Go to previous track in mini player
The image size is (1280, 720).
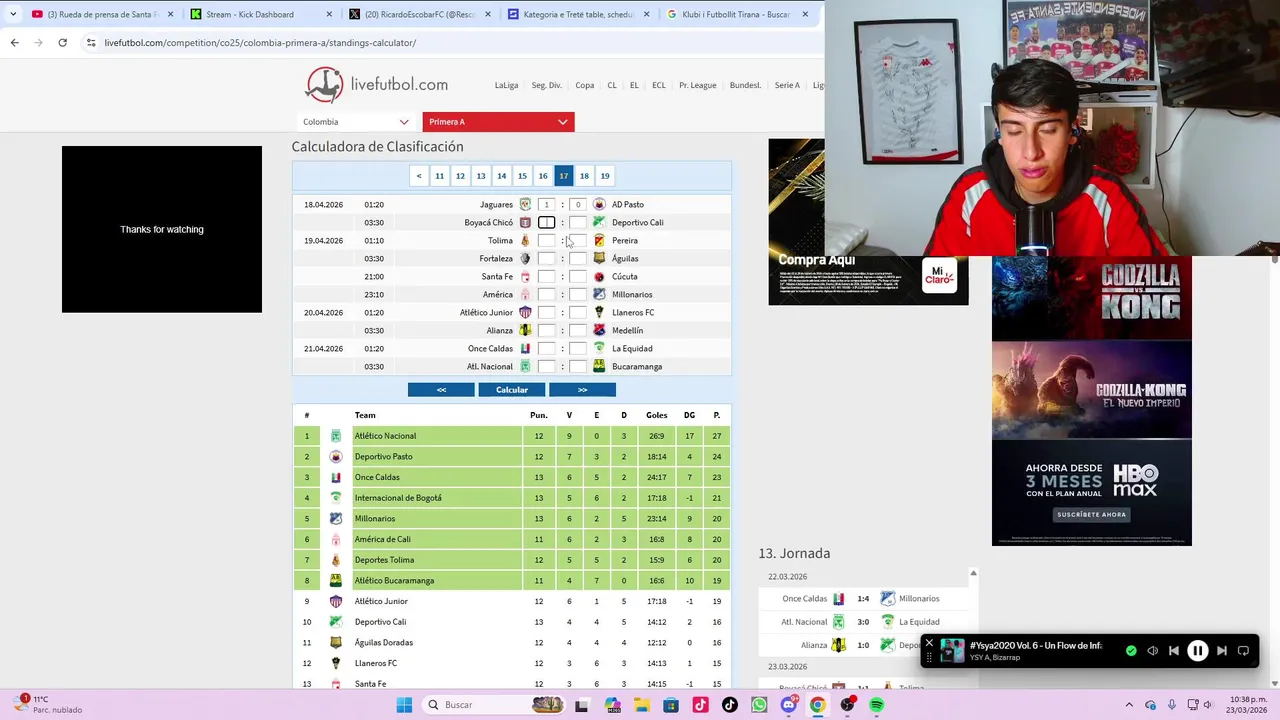(x=1174, y=651)
